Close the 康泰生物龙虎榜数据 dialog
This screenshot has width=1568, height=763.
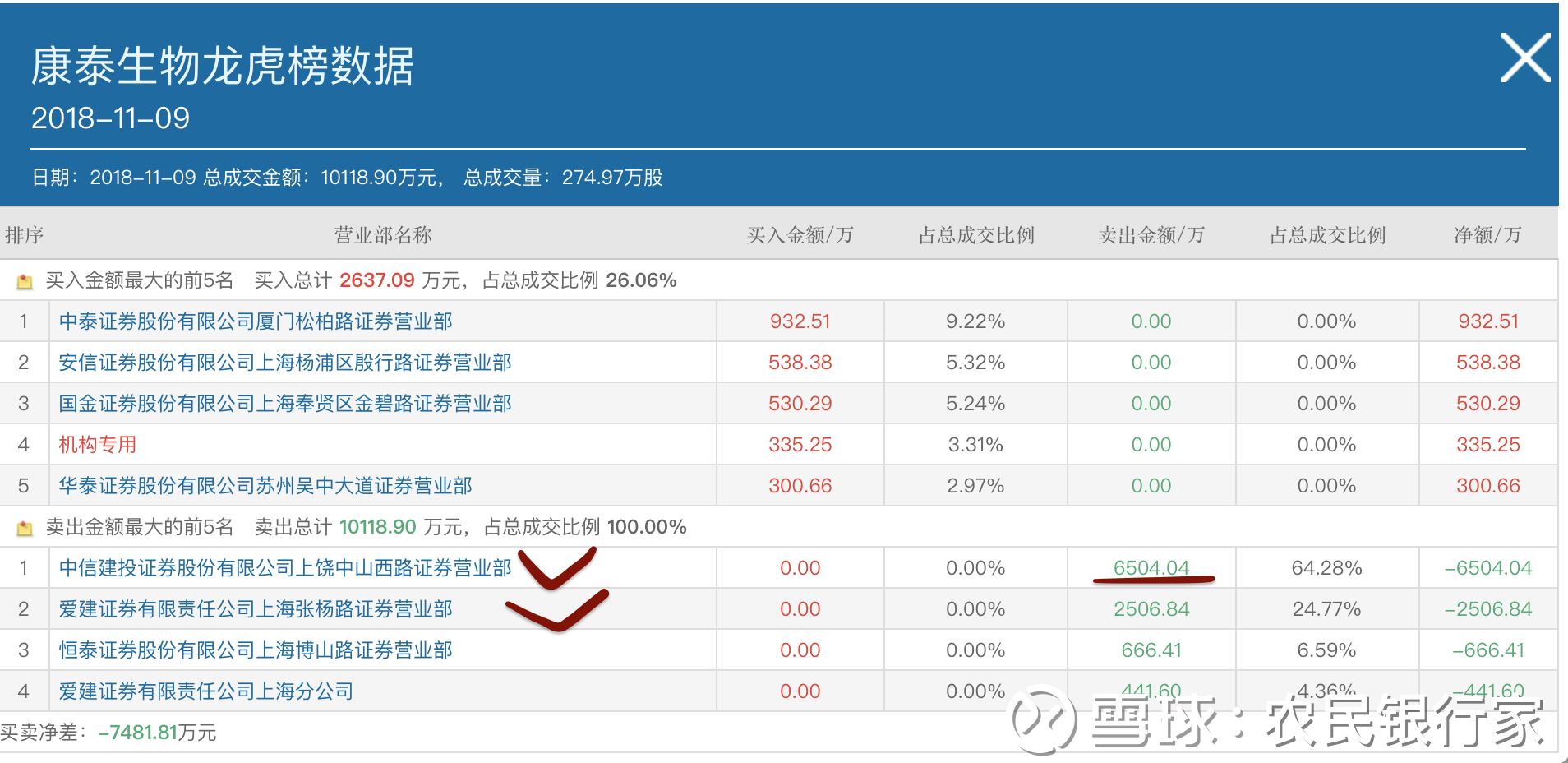[x=1525, y=58]
